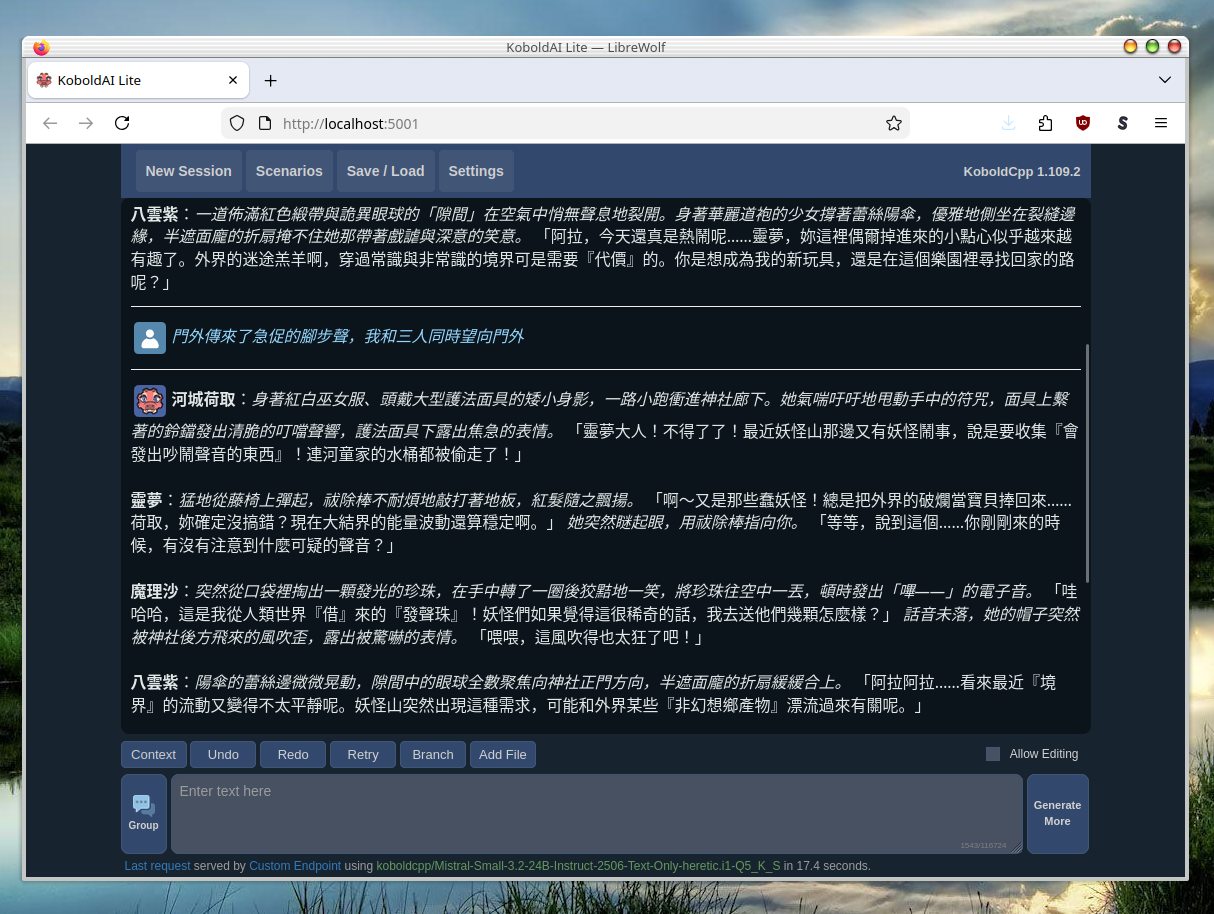Open a new tab with plus button
The width and height of the screenshot is (1214, 914).
tap(270, 80)
